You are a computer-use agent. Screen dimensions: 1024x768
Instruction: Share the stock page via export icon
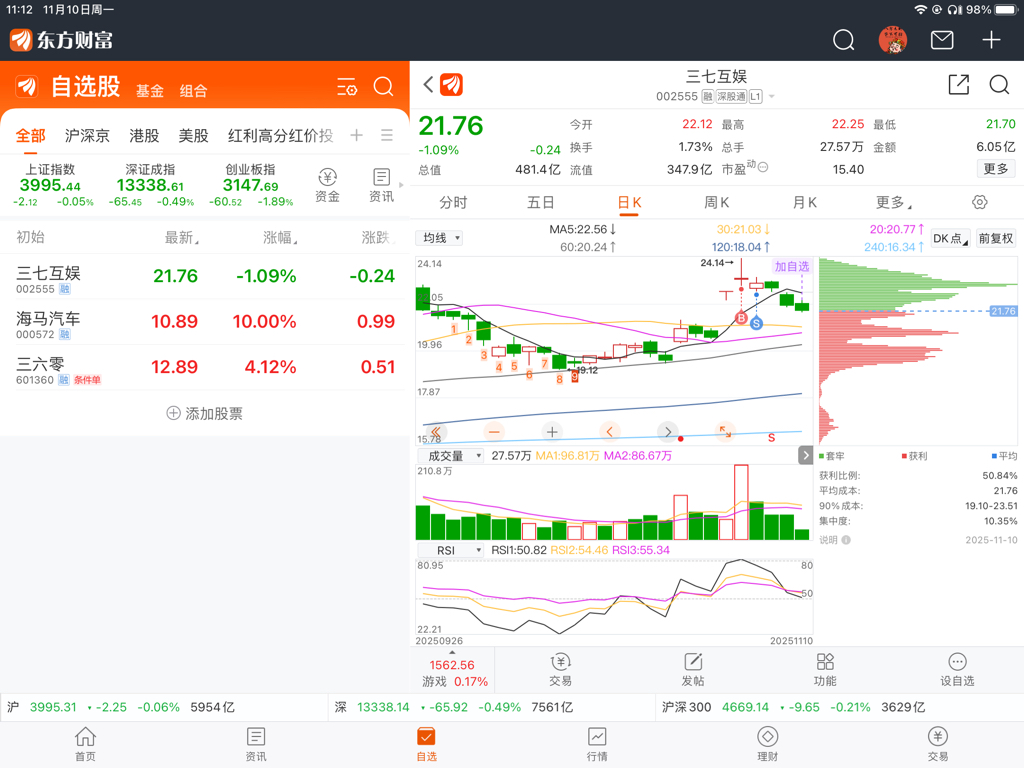pos(959,84)
